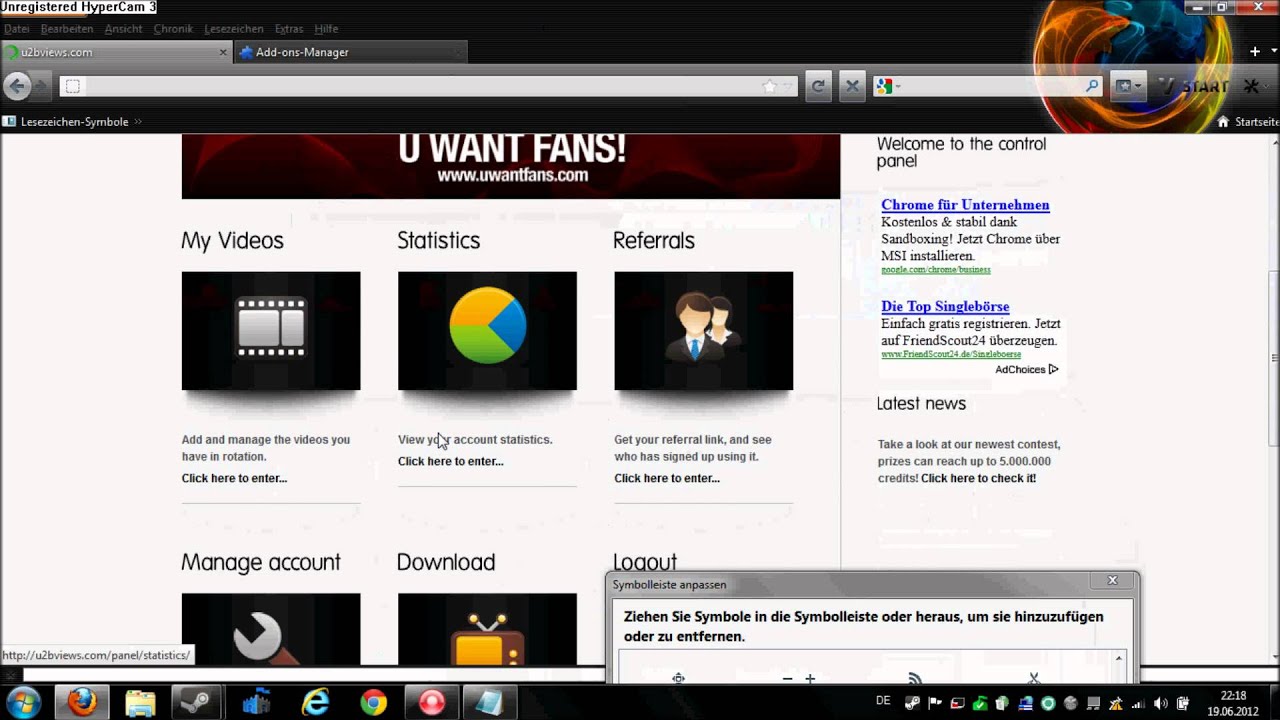Click the U WANT FANS banner

pos(511,167)
